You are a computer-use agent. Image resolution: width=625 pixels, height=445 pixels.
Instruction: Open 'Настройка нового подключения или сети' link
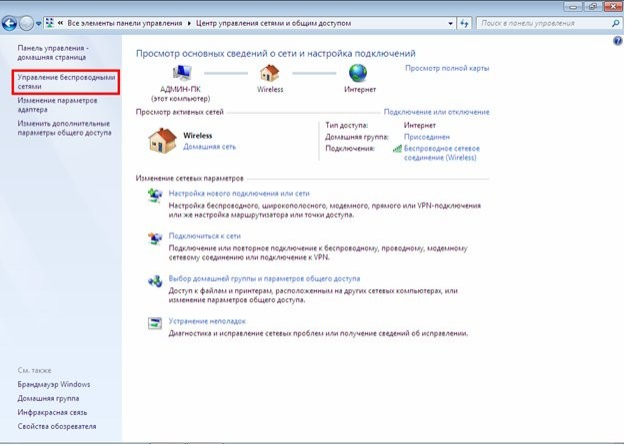tap(239, 193)
